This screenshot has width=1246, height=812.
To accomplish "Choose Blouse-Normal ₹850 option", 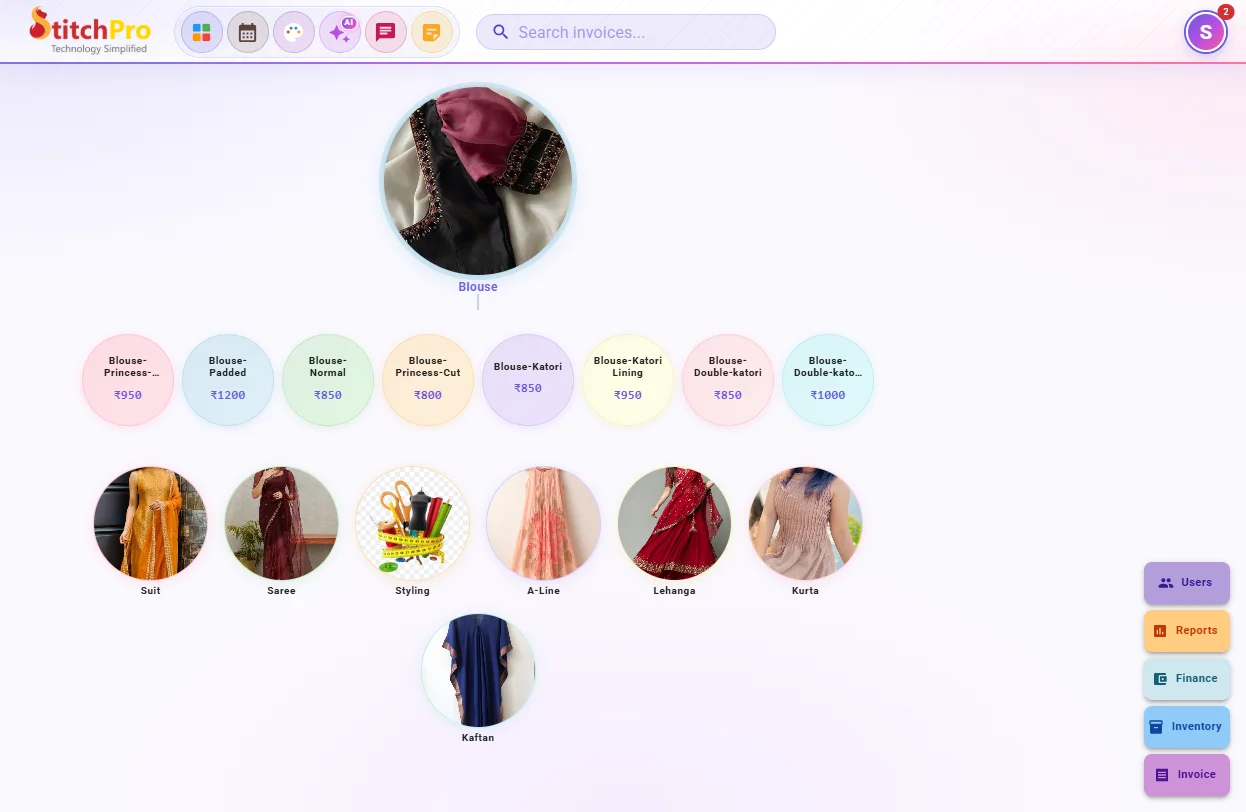I will click(328, 380).
